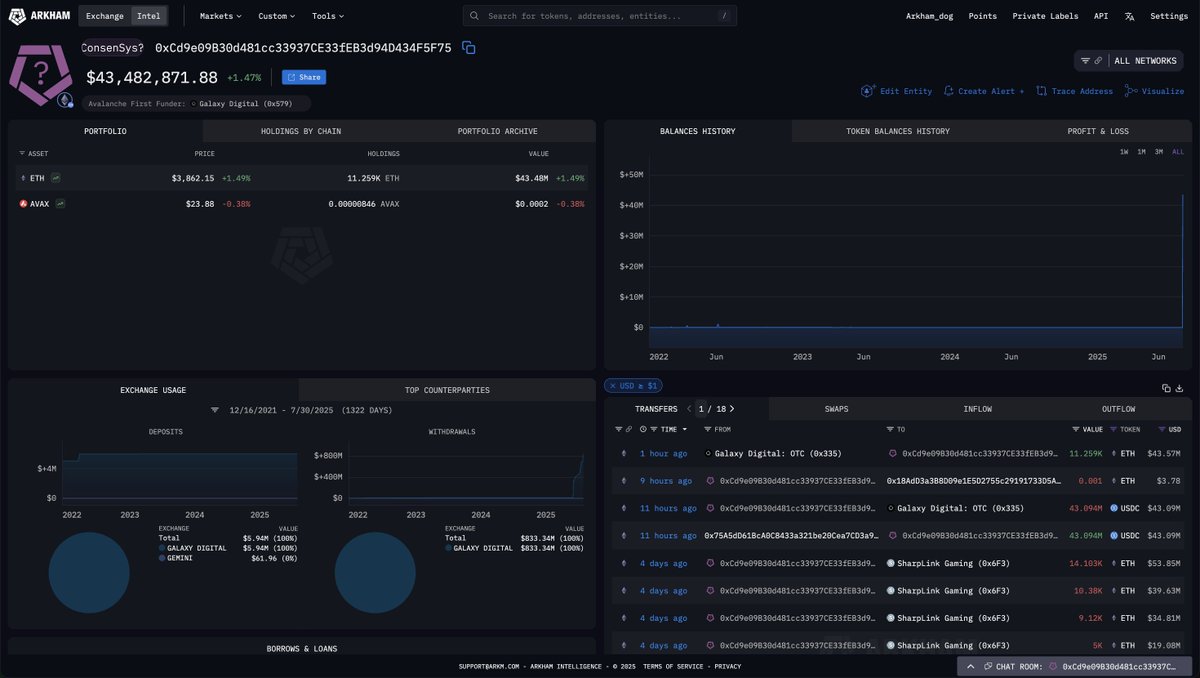
Task: Open the Privacy footer link
Action: click(x=728, y=666)
